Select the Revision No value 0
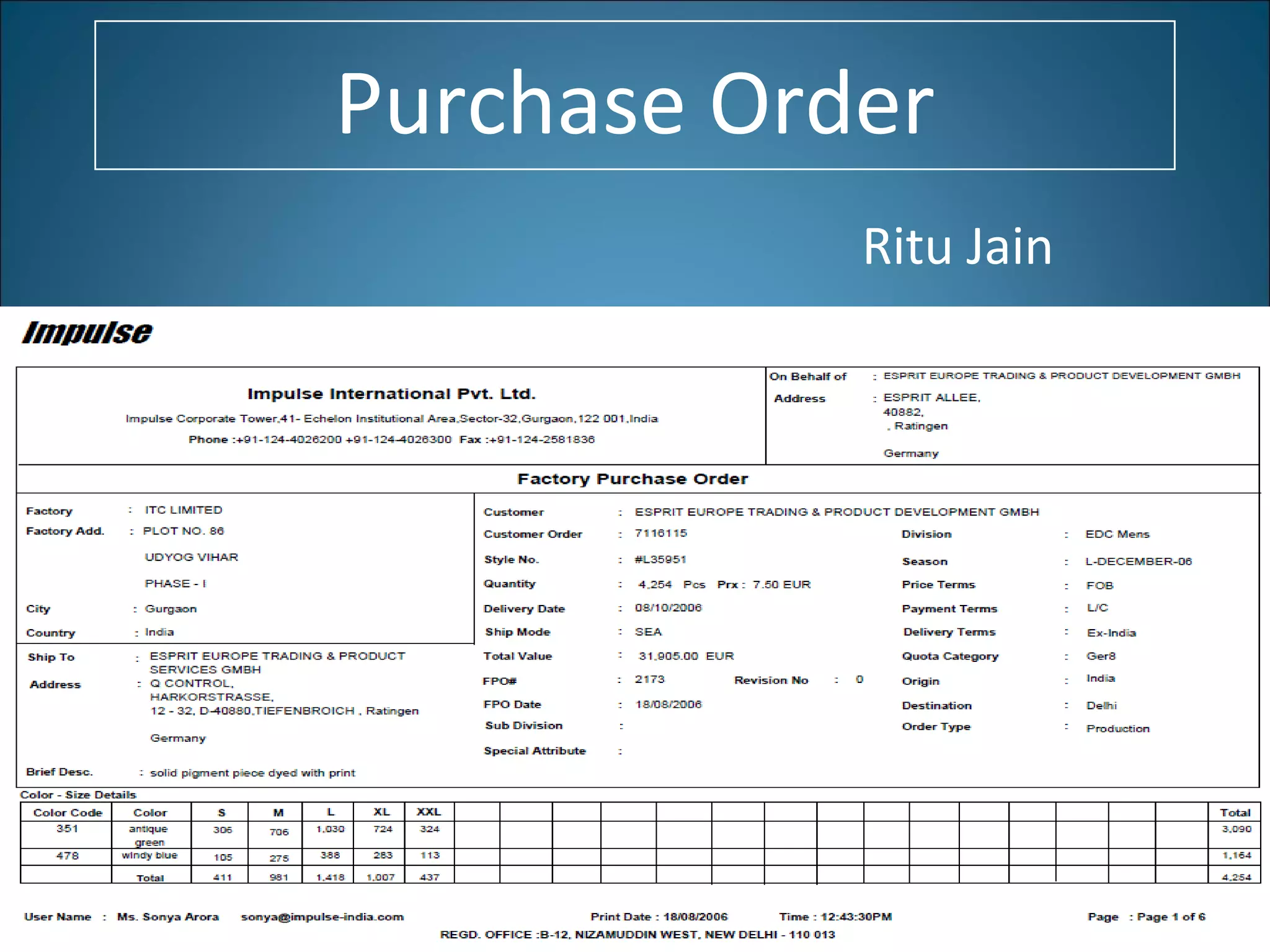Image resolution: width=1270 pixels, height=952 pixels. [859, 679]
